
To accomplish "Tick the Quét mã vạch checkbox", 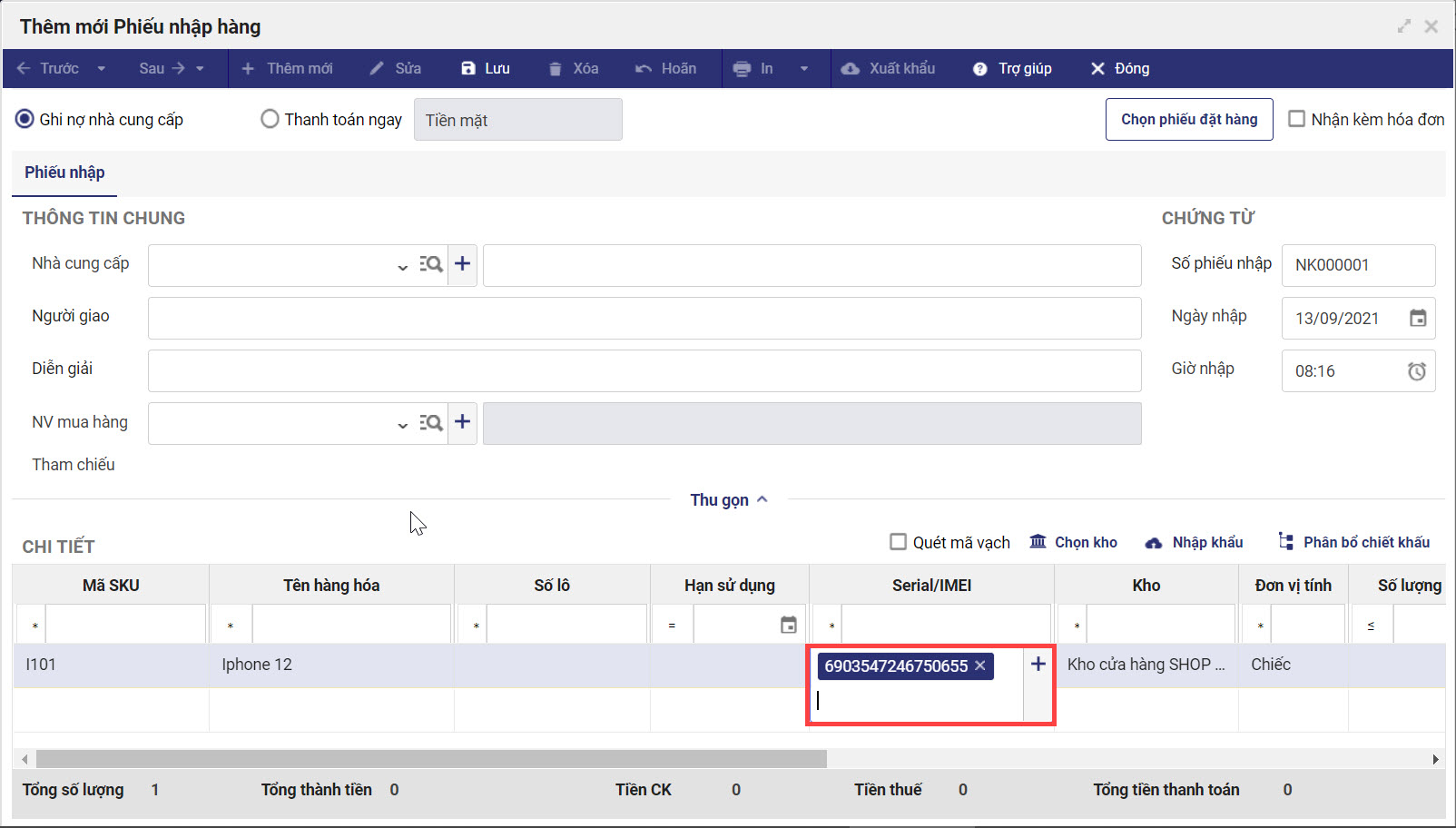I will [x=898, y=542].
